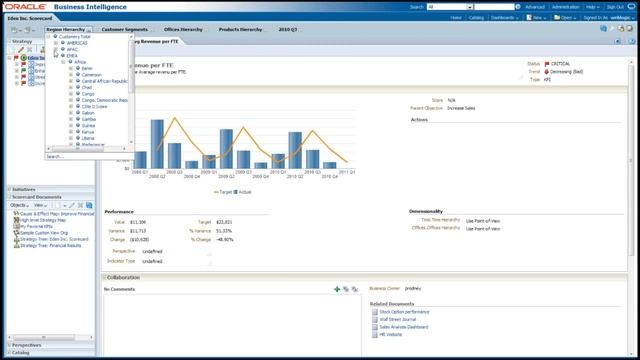Open the Customer Segments dropdown

coord(127,29)
